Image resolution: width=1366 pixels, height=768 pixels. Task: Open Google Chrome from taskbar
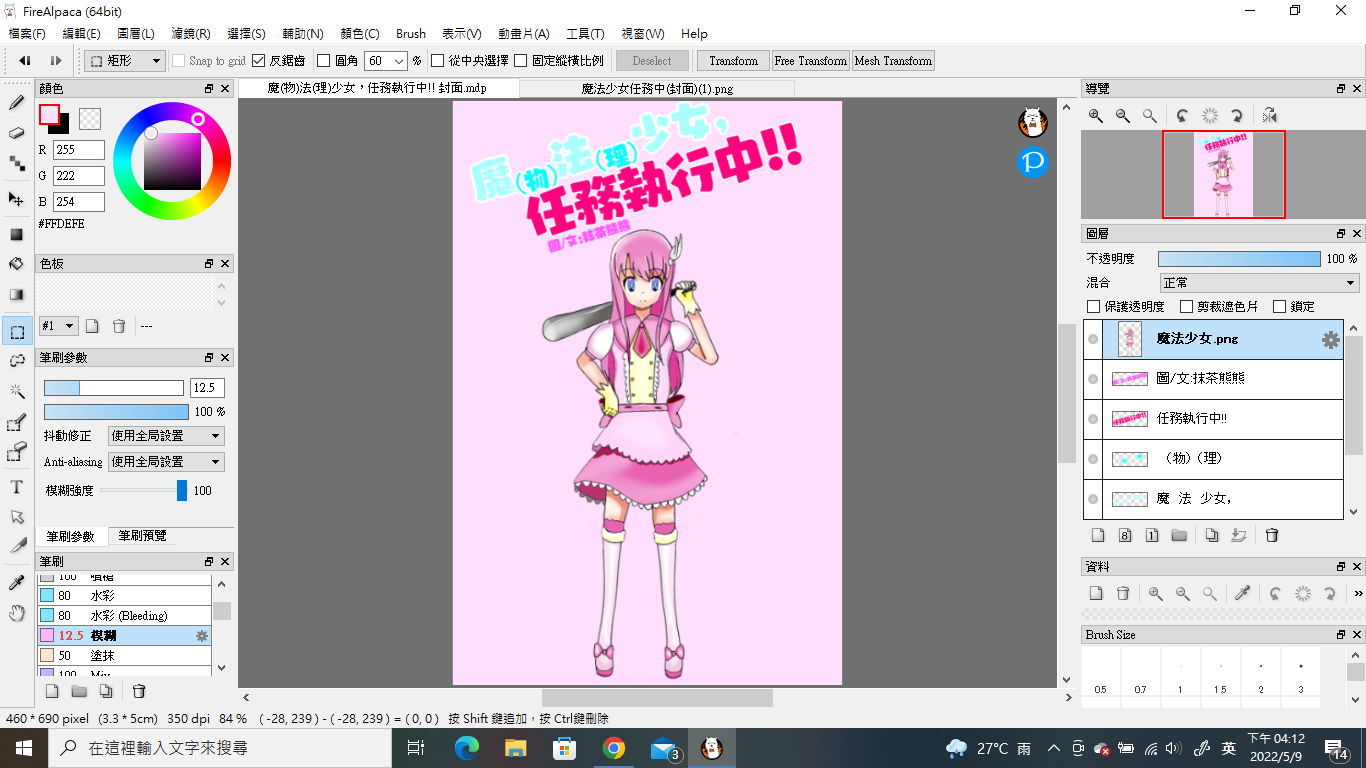(x=614, y=748)
